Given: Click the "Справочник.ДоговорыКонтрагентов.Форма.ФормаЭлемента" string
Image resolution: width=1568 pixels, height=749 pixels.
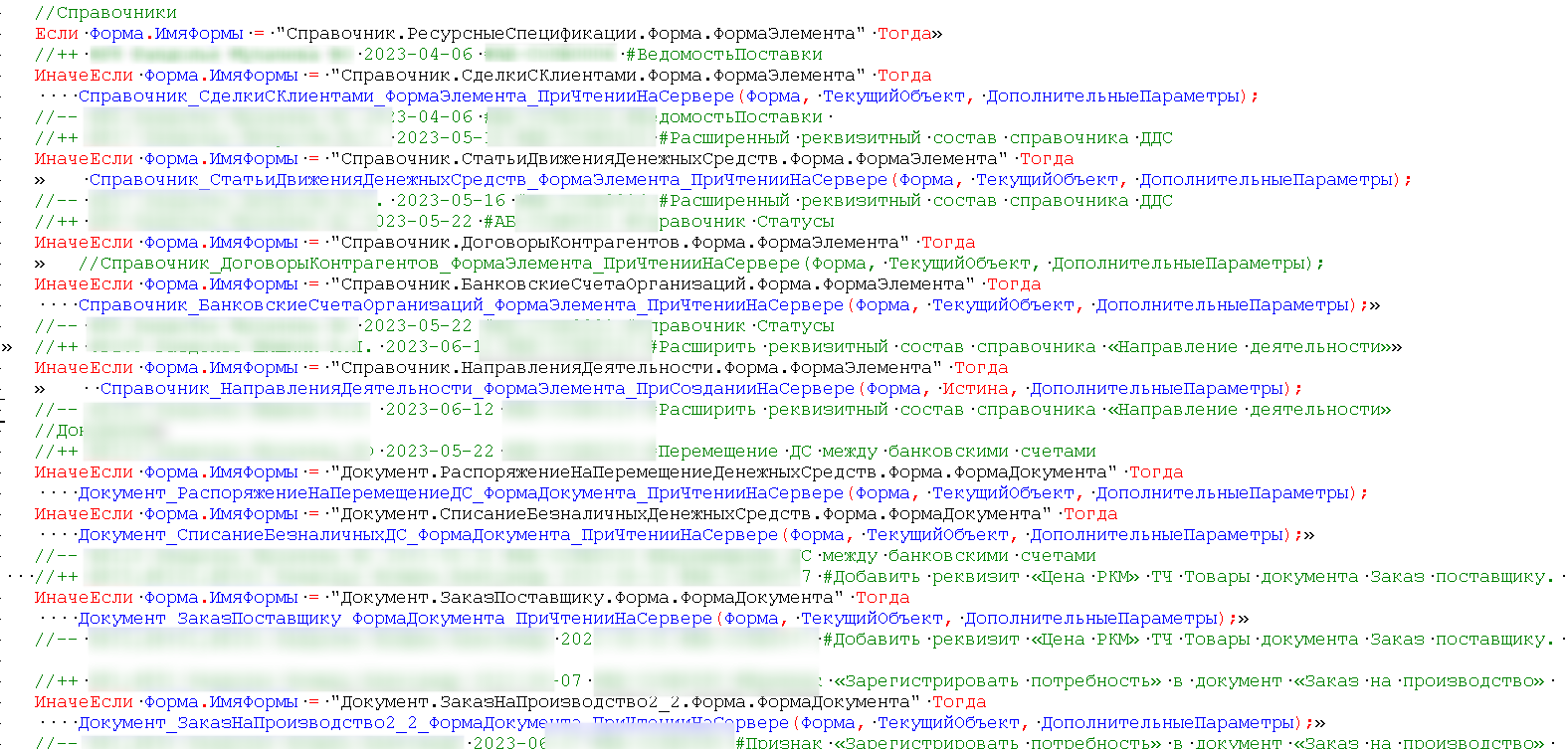Looking at the screenshot, I should [x=620, y=243].
